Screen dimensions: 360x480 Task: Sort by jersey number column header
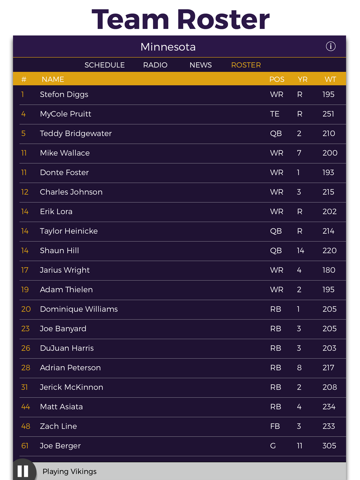tap(24, 79)
